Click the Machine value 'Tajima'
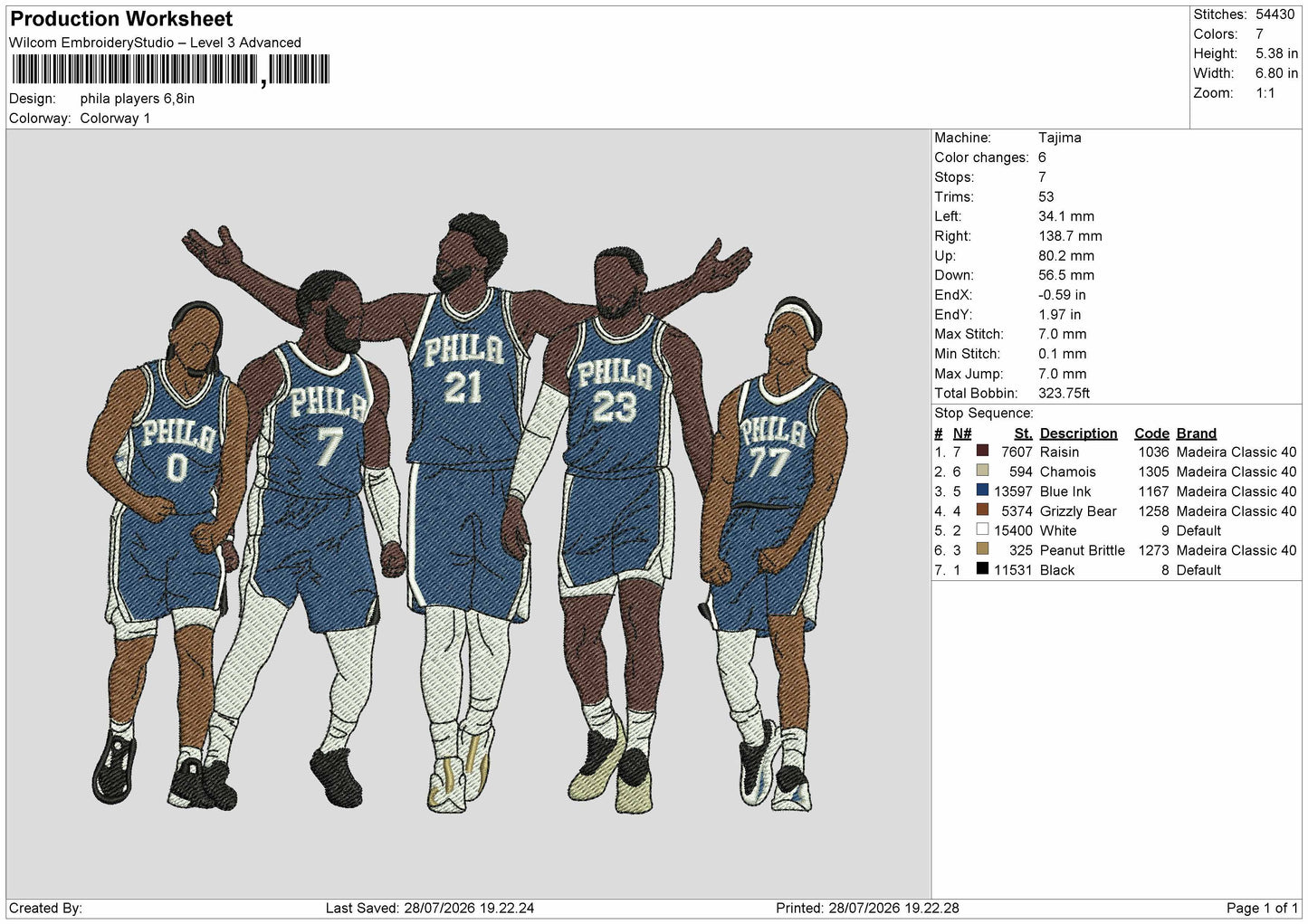The height and width of the screenshot is (924, 1308). click(1059, 138)
